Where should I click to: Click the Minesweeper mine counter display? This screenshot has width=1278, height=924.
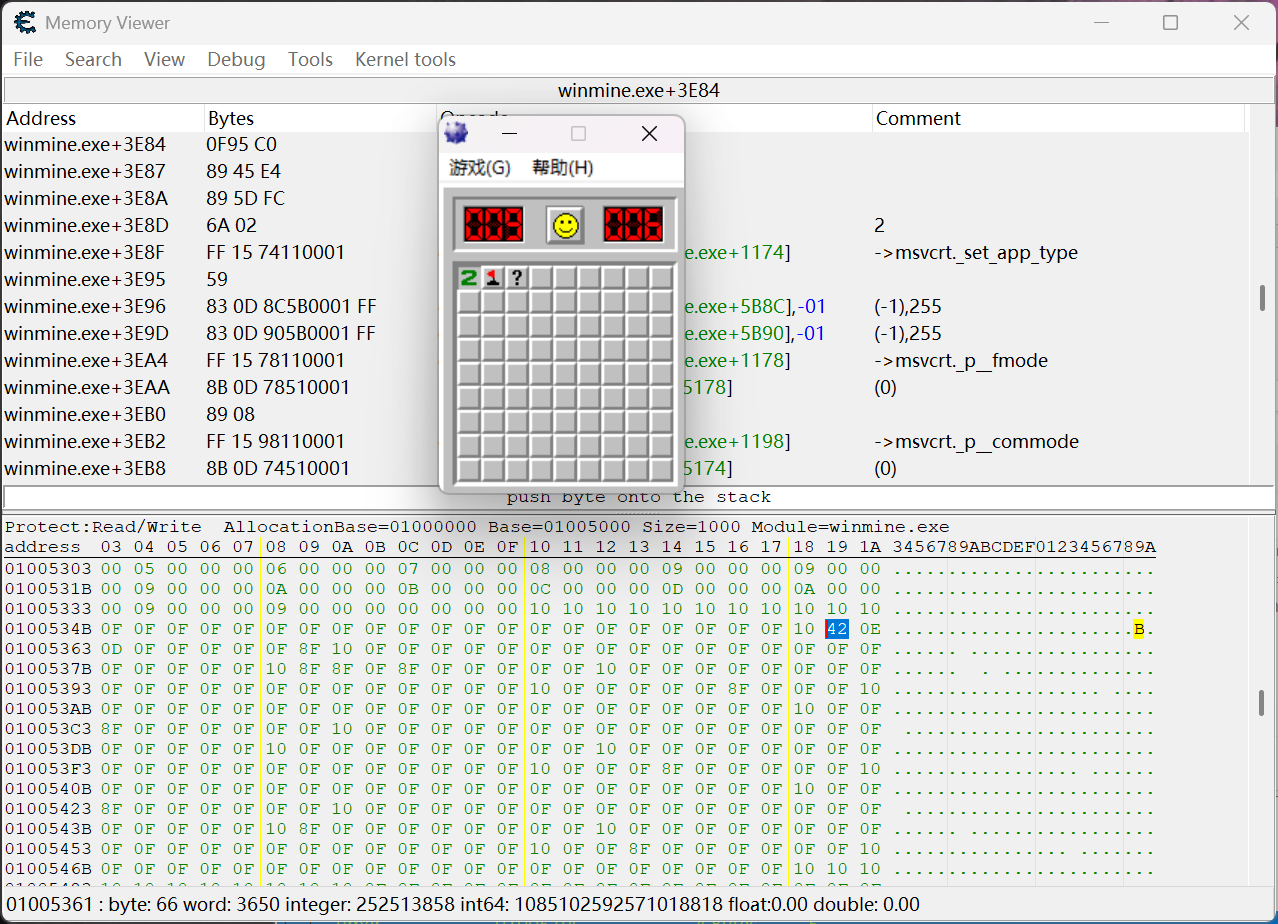point(493,224)
